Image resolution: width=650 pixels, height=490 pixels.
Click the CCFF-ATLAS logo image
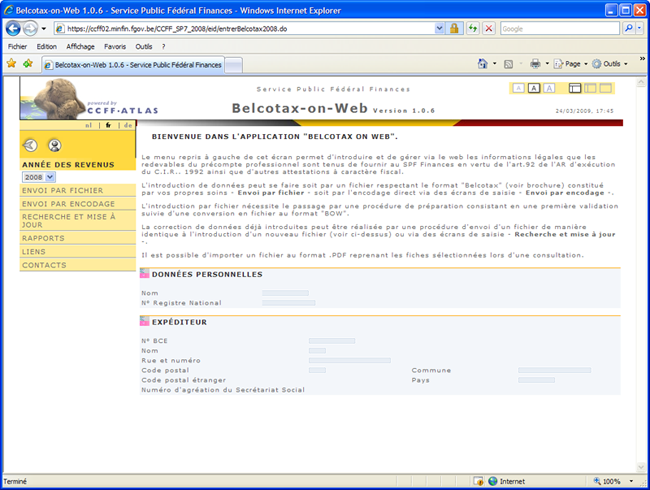(89, 99)
